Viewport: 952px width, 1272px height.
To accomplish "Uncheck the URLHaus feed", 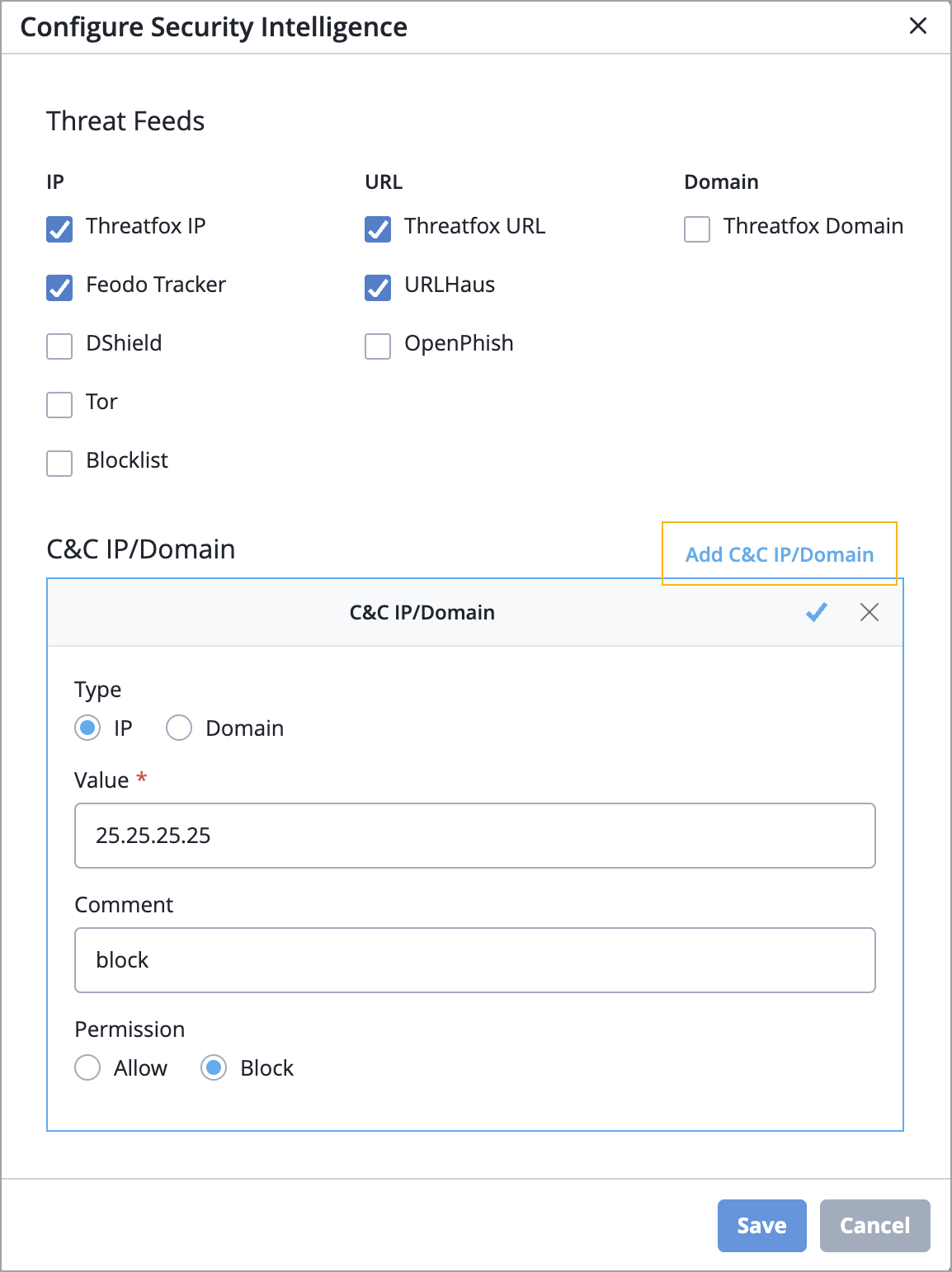I will [x=378, y=288].
